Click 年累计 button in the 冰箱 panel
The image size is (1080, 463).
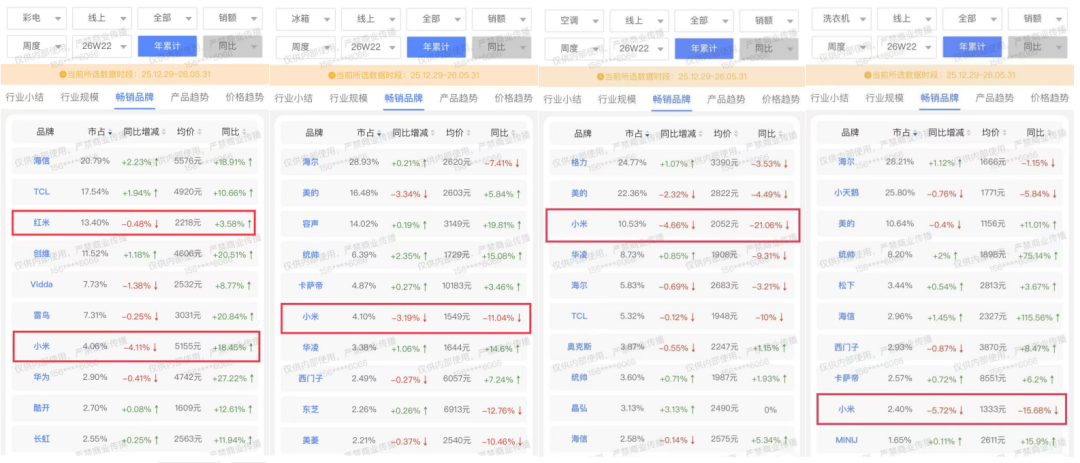pos(436,48)
